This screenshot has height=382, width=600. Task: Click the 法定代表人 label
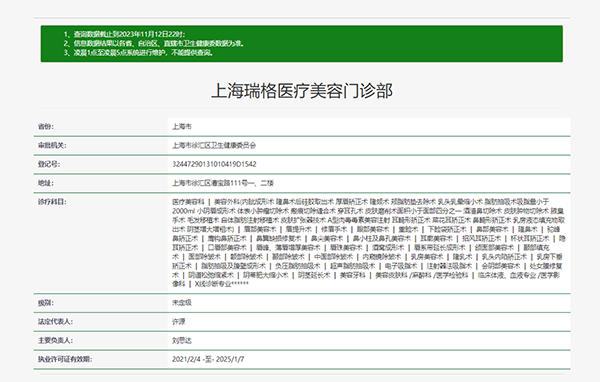coord(55,321)
